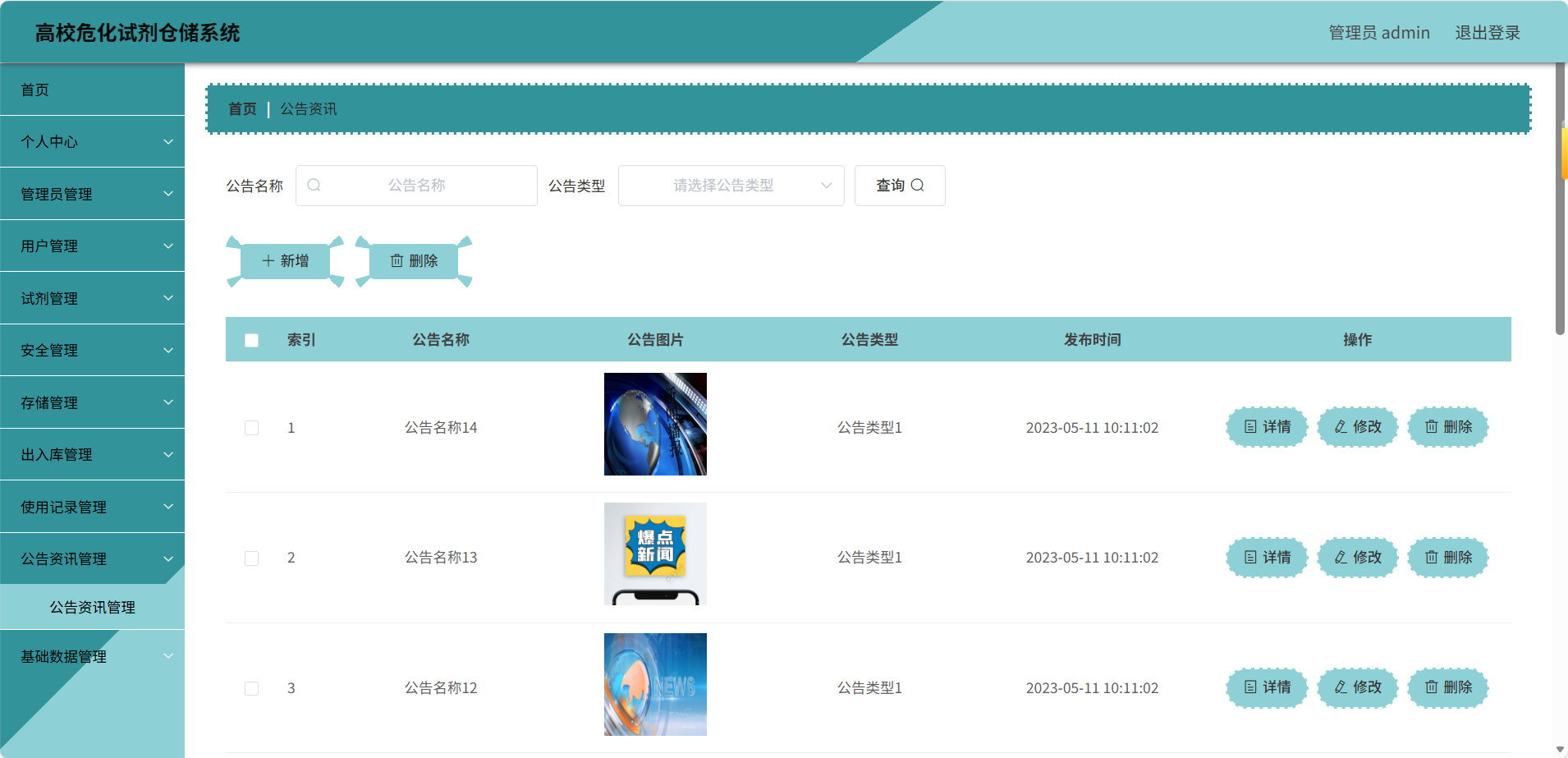This screenshot has width=1568, height=758.
Task: Open 个人中心 sidebar menu
Action: click(92, 142)
